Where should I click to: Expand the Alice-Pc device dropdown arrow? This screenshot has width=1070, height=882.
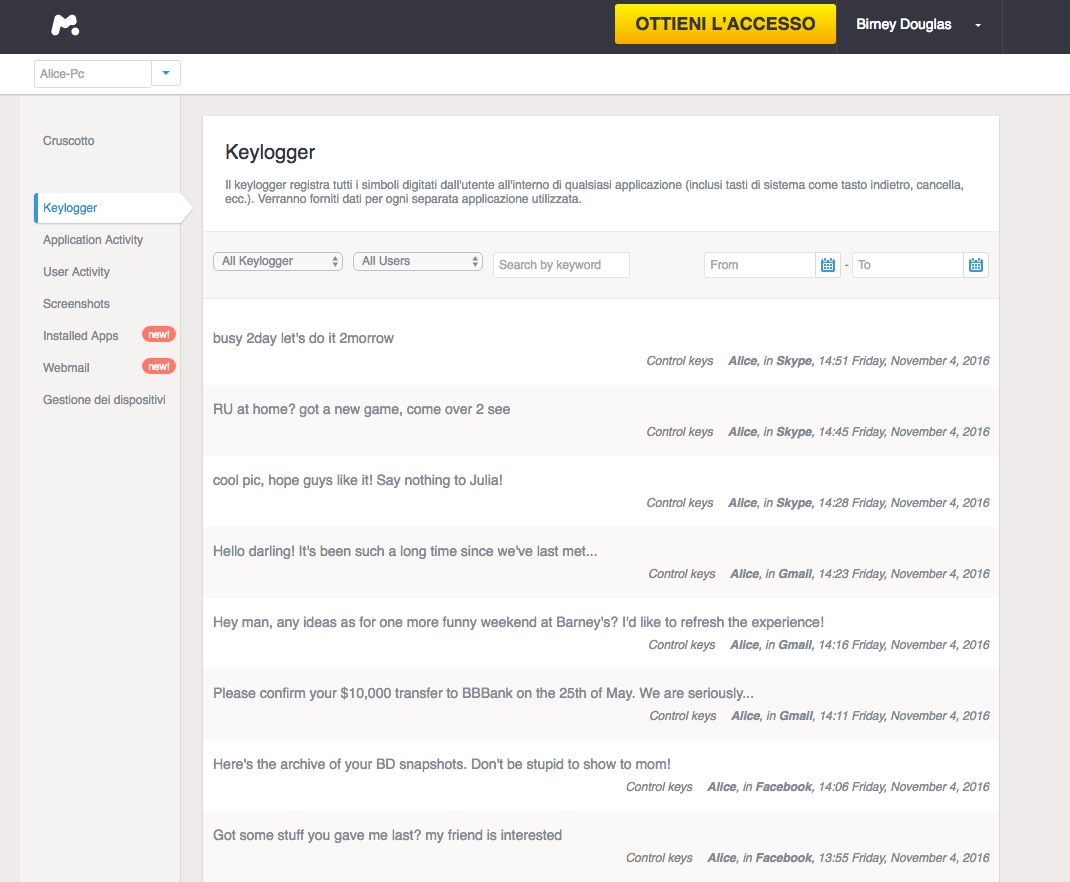pos(166,74)
